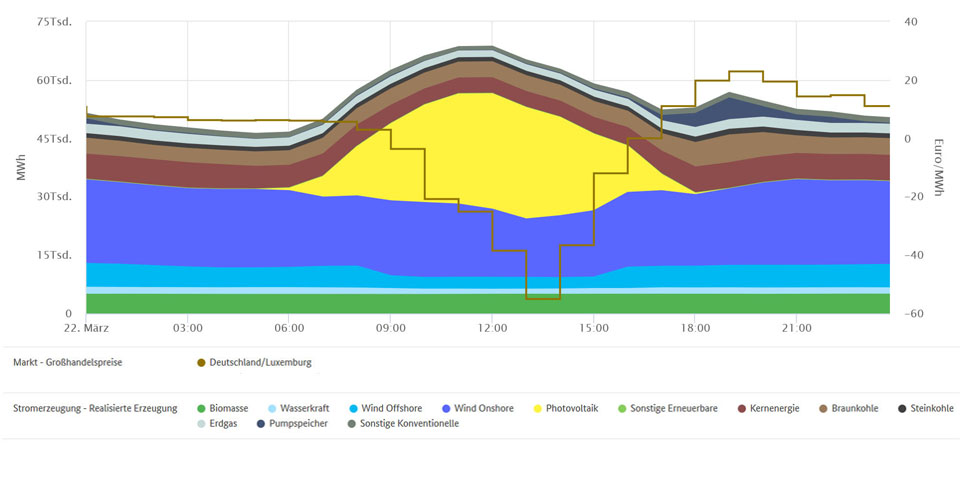Click the '03:00' x-axis label
This screenshot has height=500, width=960.
click(188, 328)
